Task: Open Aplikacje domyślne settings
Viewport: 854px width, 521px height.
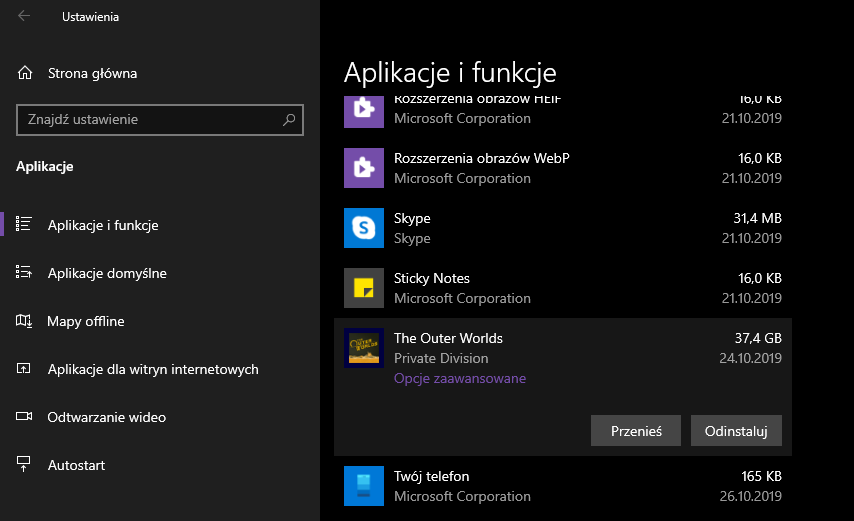Action: (107, 273)
